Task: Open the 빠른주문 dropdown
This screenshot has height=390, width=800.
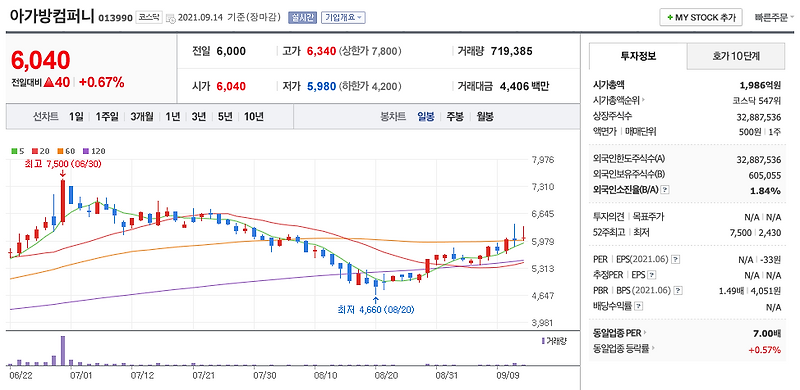Action: pos(773,17)
